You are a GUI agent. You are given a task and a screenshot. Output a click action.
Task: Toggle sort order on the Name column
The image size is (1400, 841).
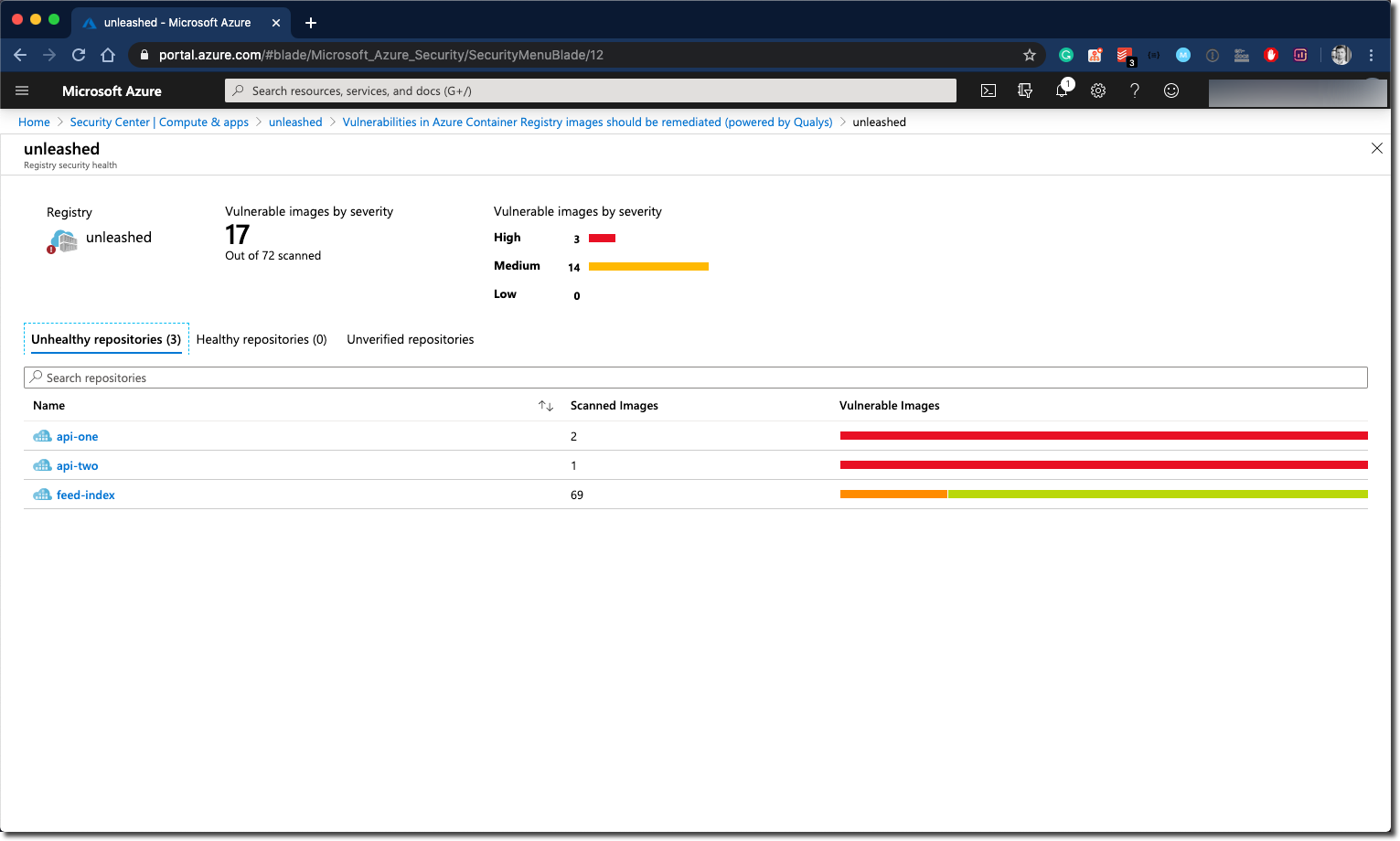point(546,405)
